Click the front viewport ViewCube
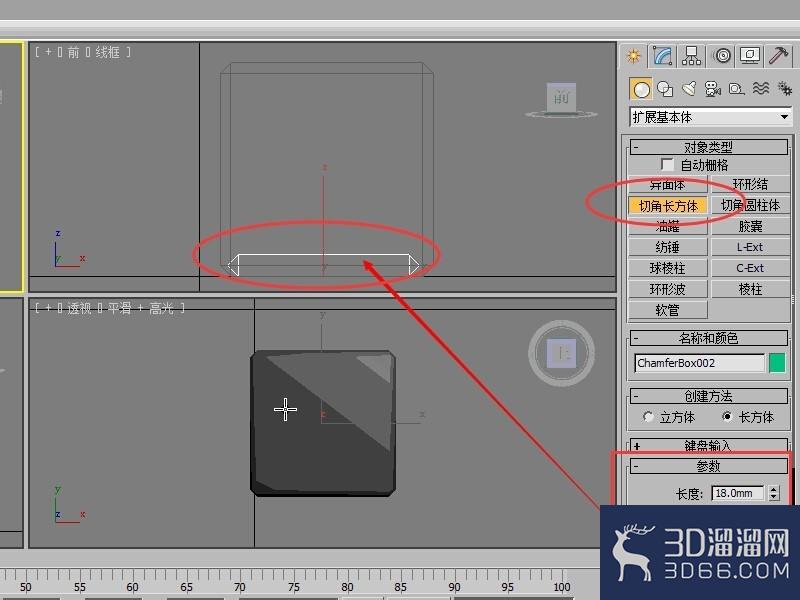800x600 pixels. [x=561, y=97]
